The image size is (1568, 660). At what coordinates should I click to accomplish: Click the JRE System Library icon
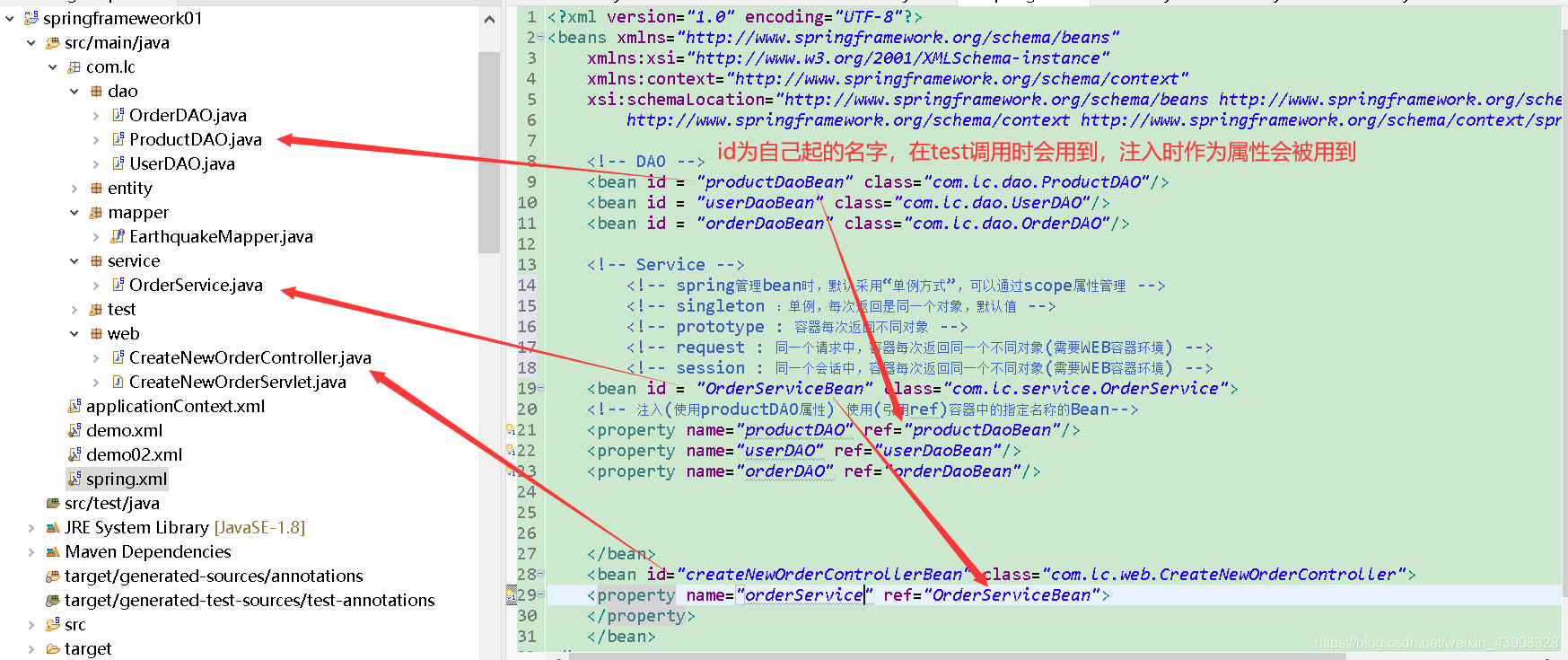click(53, 527)
